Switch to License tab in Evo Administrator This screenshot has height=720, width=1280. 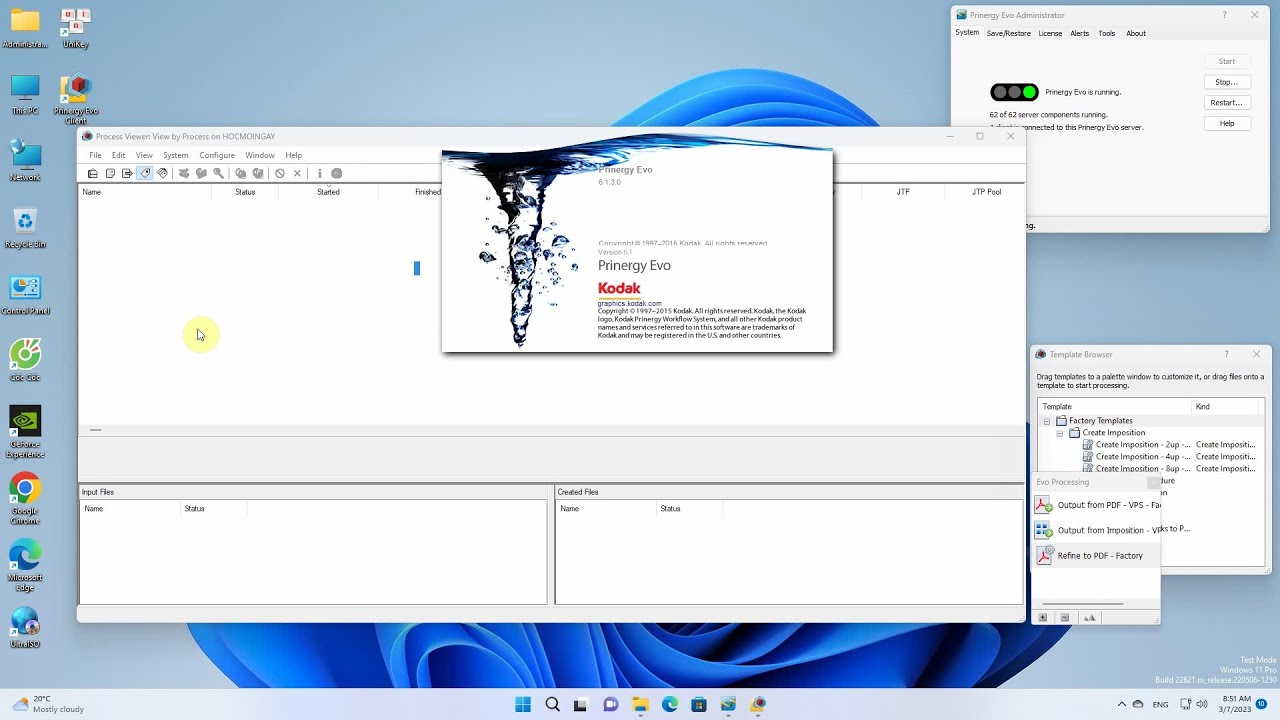pos(1050,34)
